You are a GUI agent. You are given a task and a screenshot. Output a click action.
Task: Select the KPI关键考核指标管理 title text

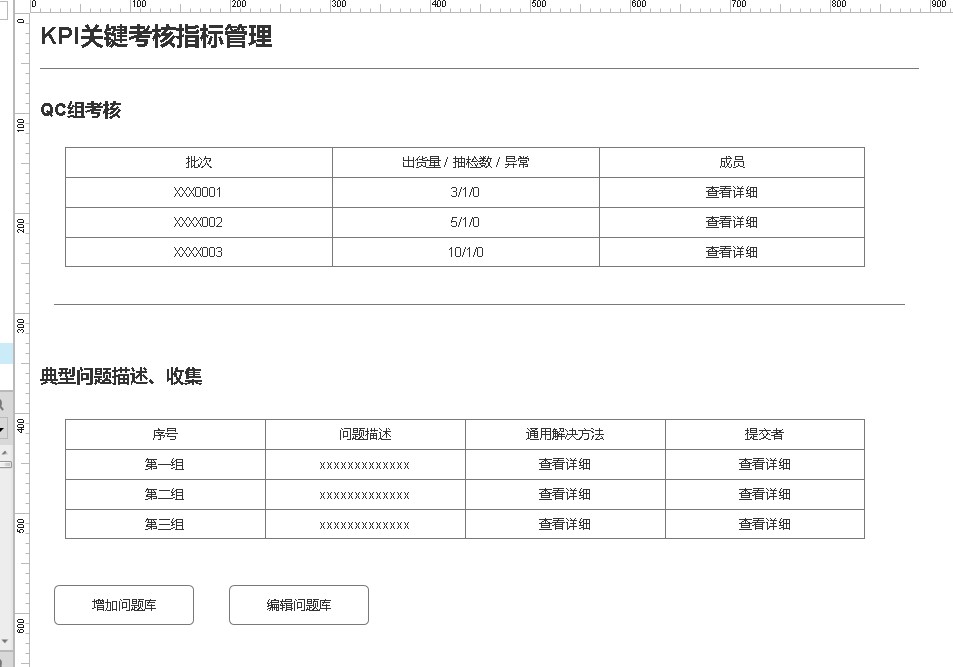coord(156,37)
